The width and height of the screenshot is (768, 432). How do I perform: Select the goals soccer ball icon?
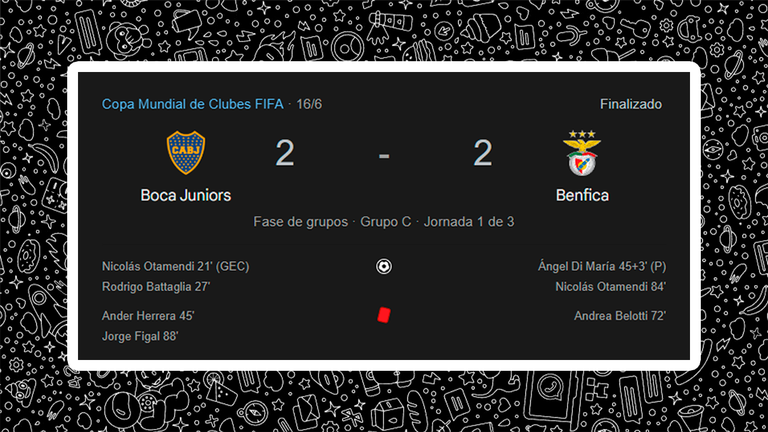coord(384,266)
